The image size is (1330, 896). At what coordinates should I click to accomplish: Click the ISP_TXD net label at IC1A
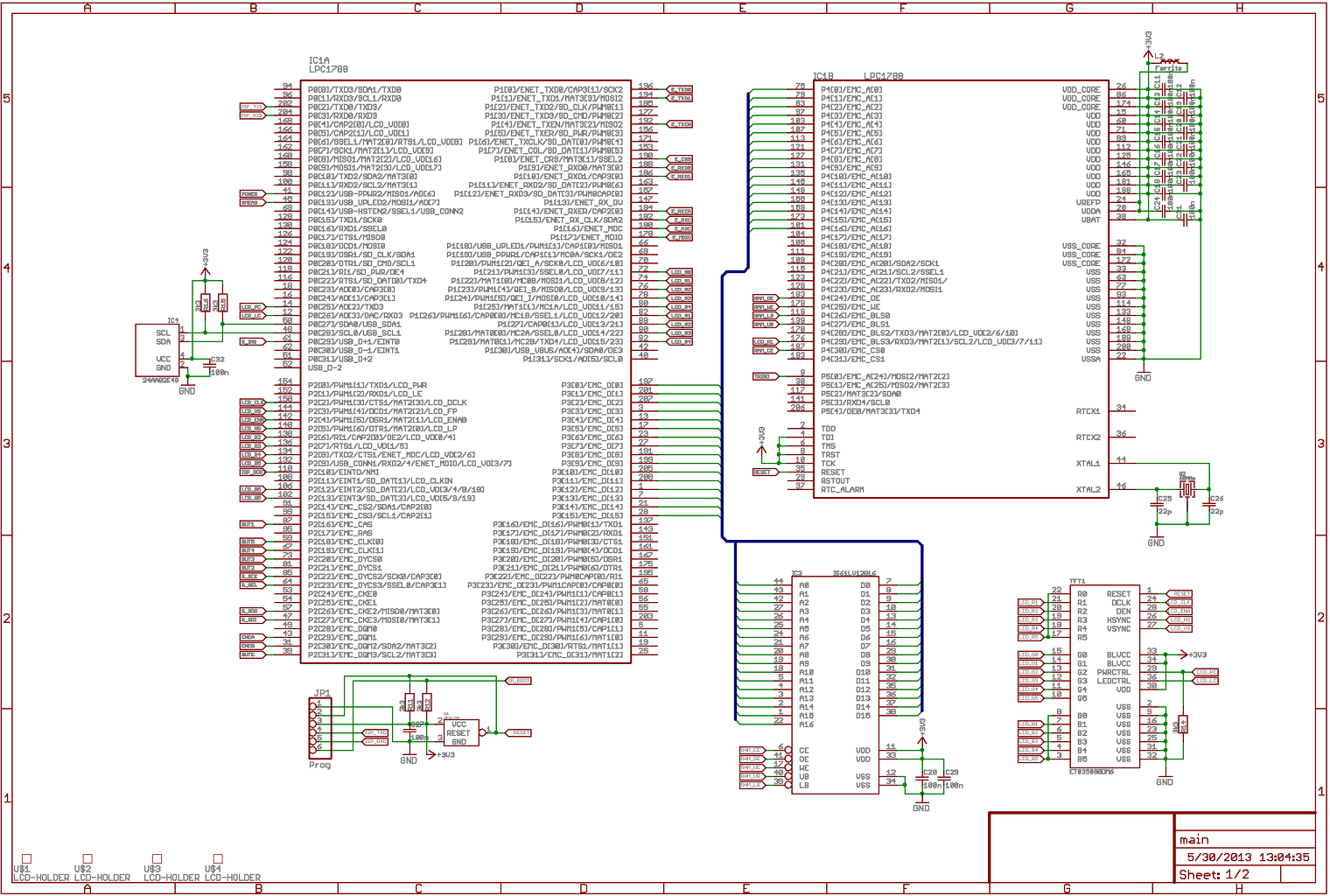coord(252,107)
